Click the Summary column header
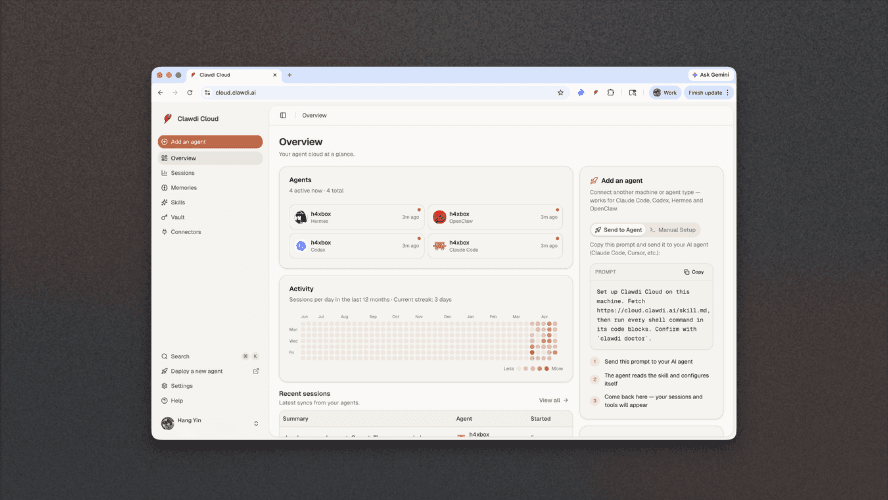This screenshot has width=888, height=500. [296, 418]
